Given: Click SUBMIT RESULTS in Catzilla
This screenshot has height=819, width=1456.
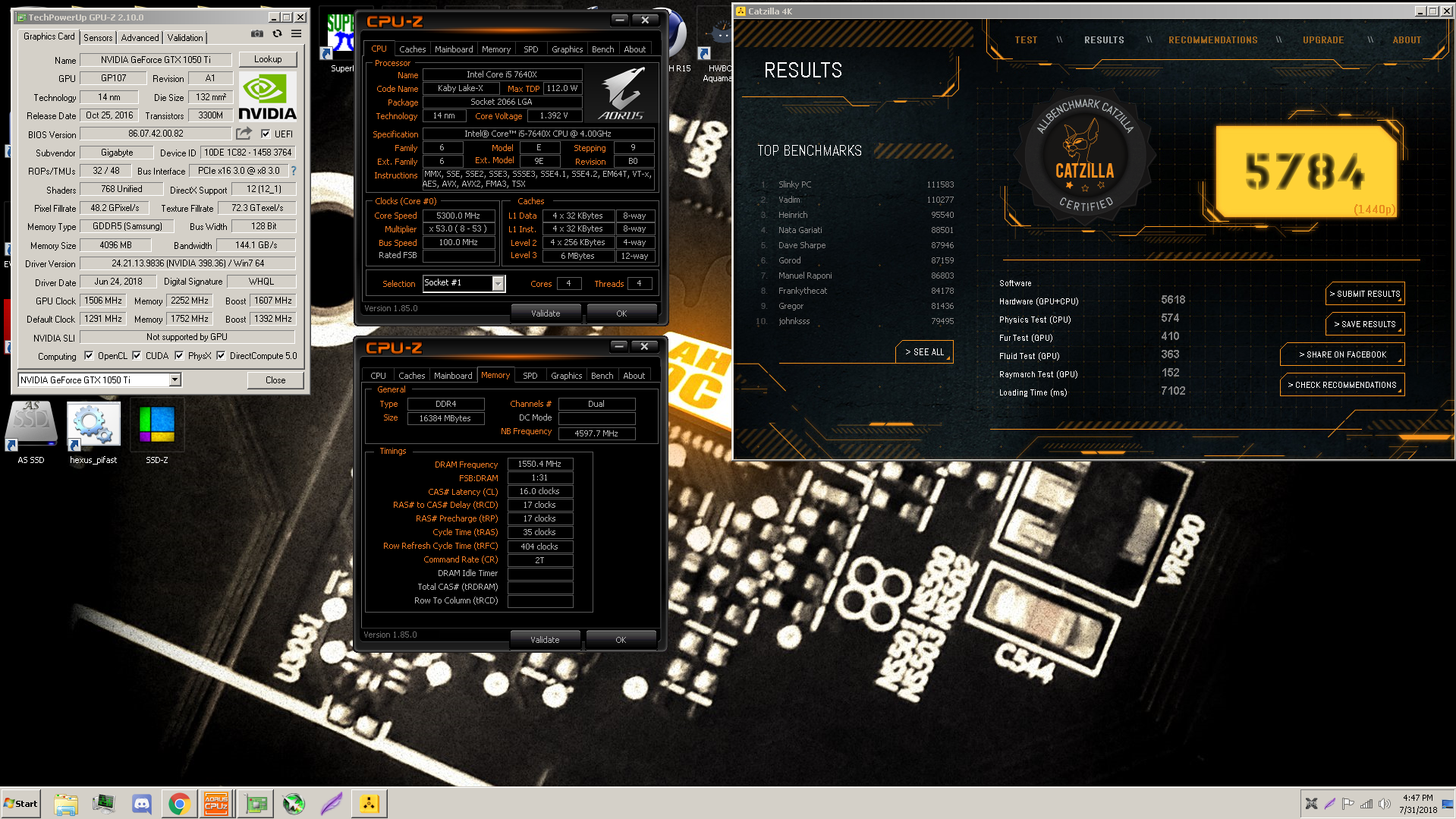Looking at the screenshot, I should point(1365,294).
